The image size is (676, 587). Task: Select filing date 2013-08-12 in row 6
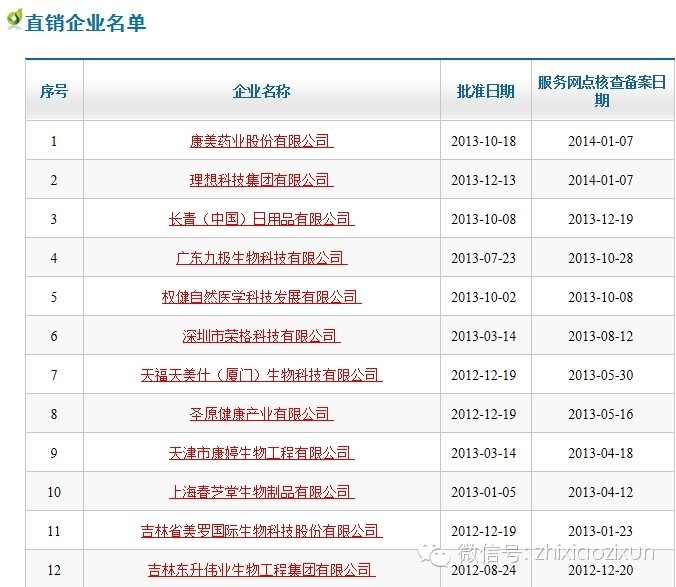(x=601, y=336)
